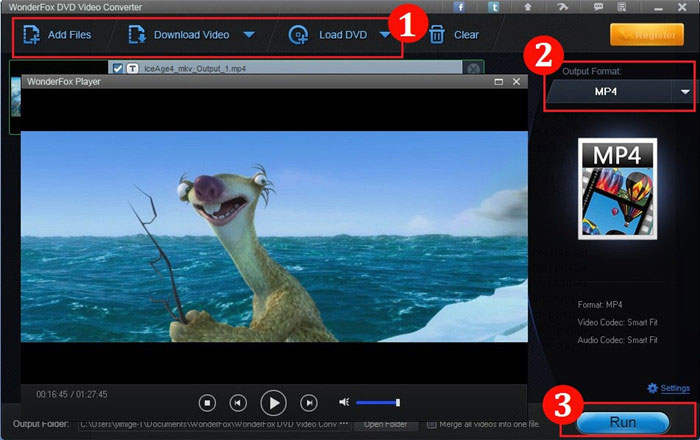The height and width of the screenshot is (440, 700).
Task: Maximize the WonderFox Player window
Action: coord(499,82)
